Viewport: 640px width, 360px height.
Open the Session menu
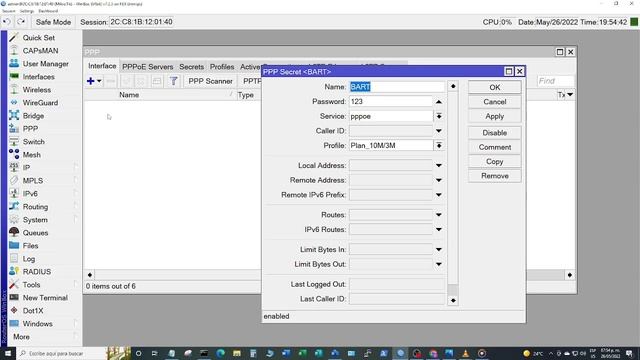click(x=9, y=11)
